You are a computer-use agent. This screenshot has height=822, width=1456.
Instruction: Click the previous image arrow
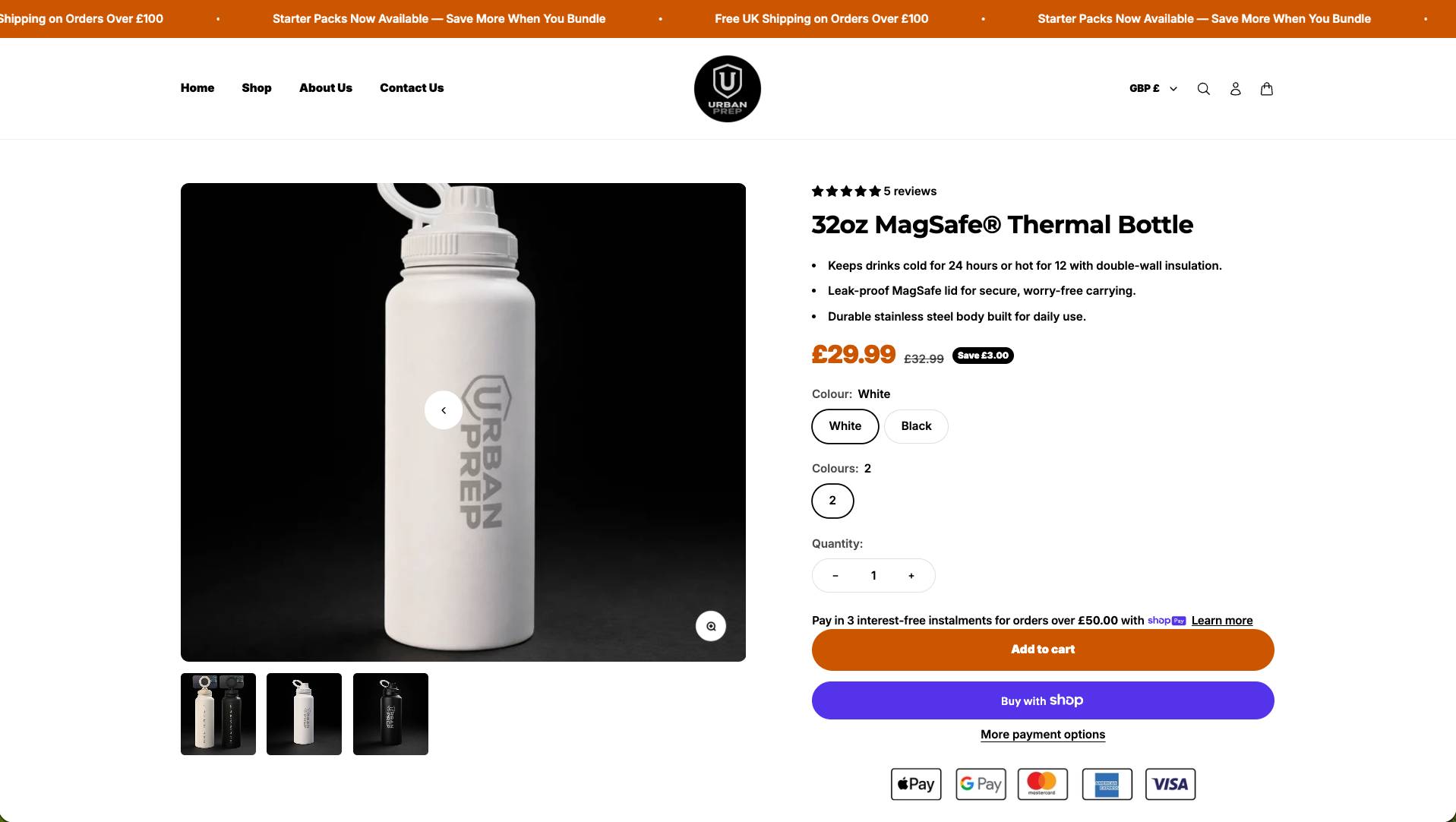[x=444, y=410]
